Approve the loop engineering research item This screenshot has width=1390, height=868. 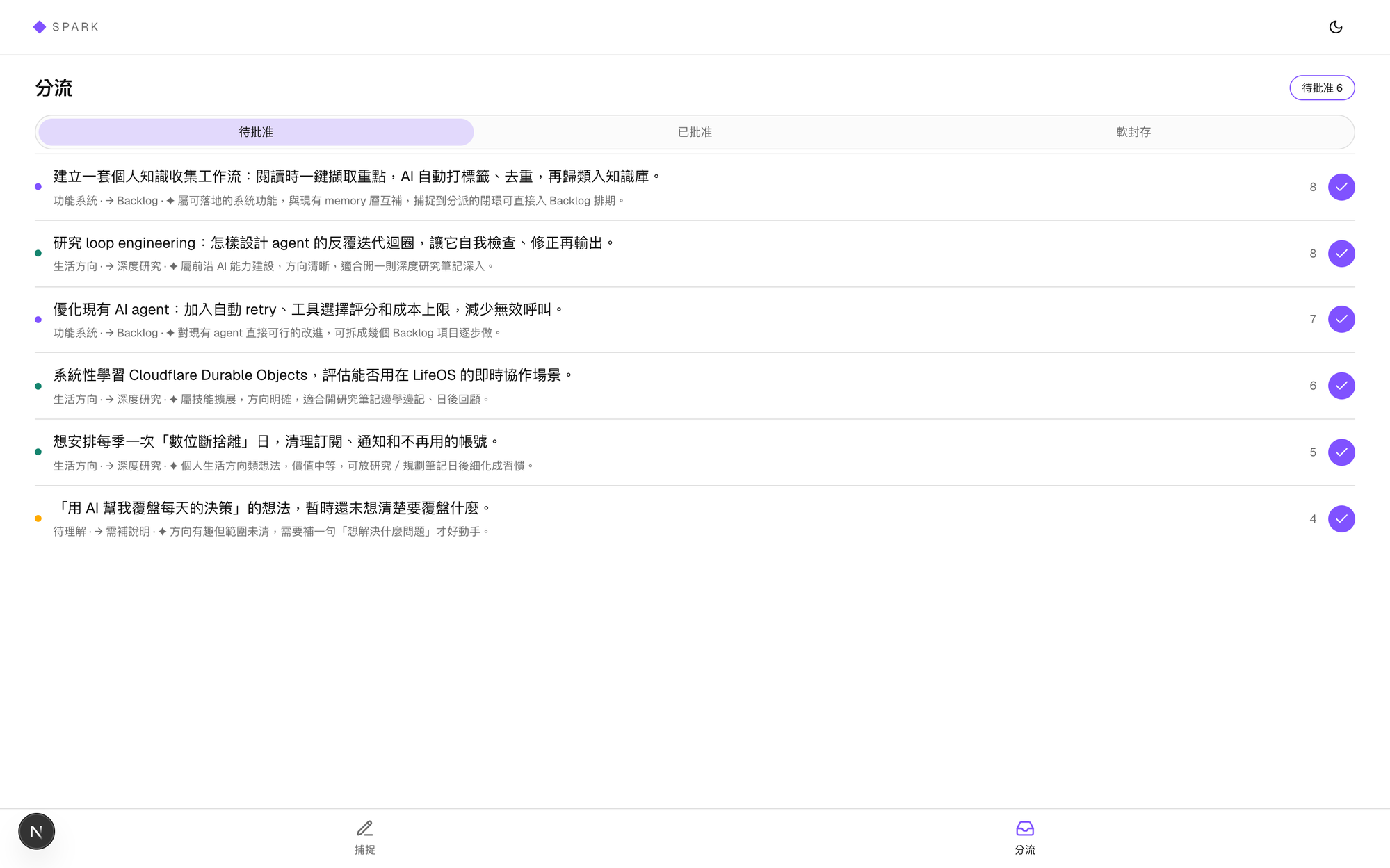pos(1341,254)
